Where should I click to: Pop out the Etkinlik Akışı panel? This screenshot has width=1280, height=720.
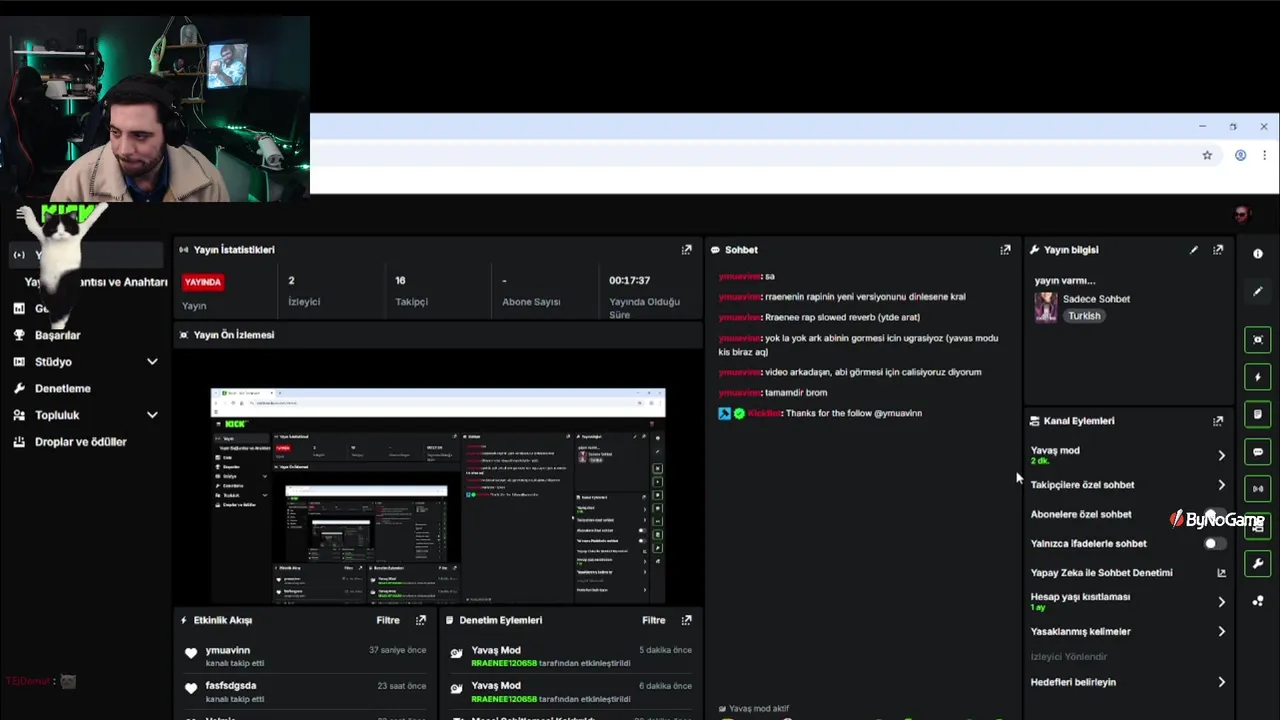[x=420, y=620]
